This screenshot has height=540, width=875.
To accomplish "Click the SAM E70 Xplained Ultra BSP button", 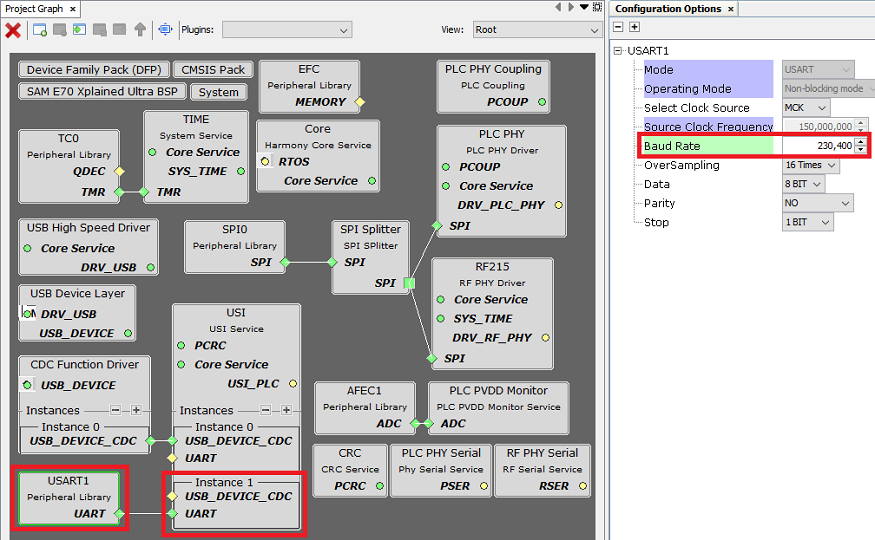I will coord(102,92).
